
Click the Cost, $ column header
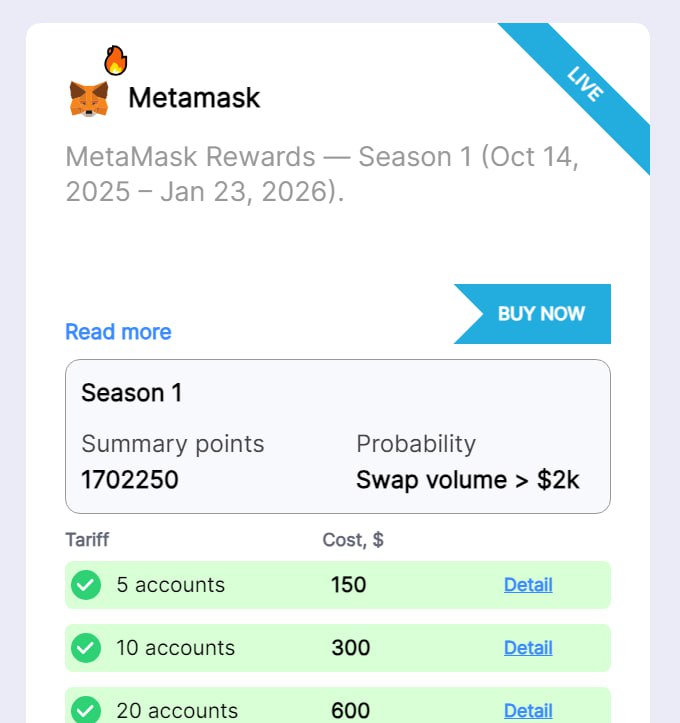point(353,540)
